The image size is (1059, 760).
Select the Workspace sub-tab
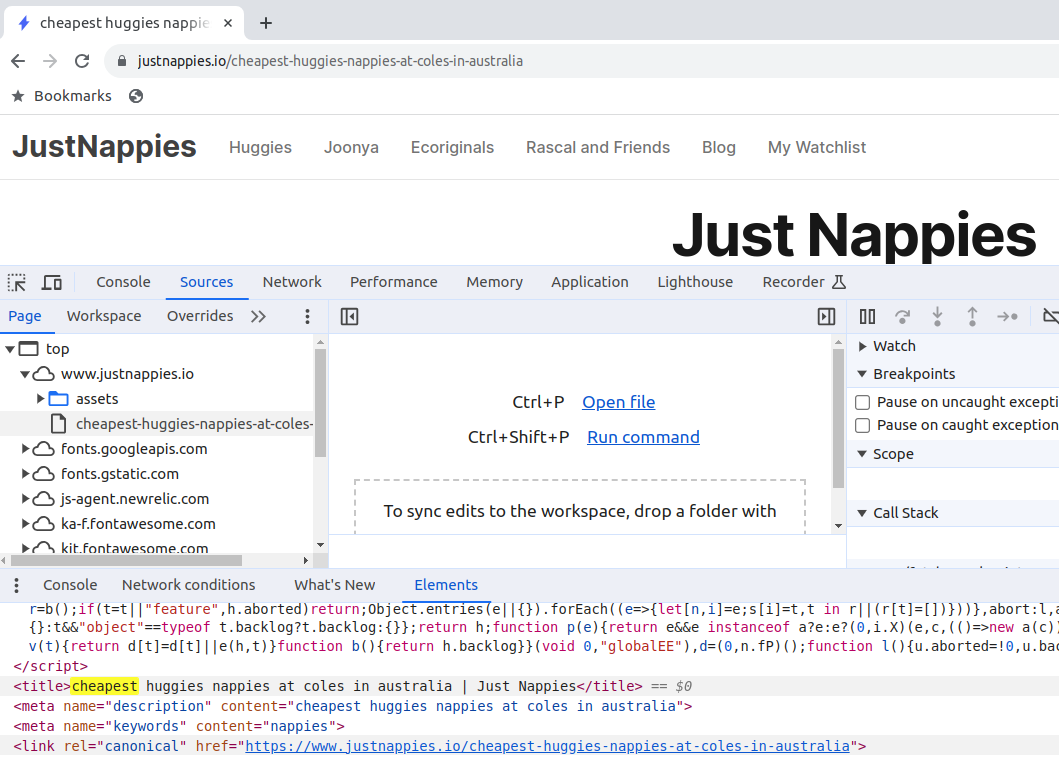click(104, 316)
